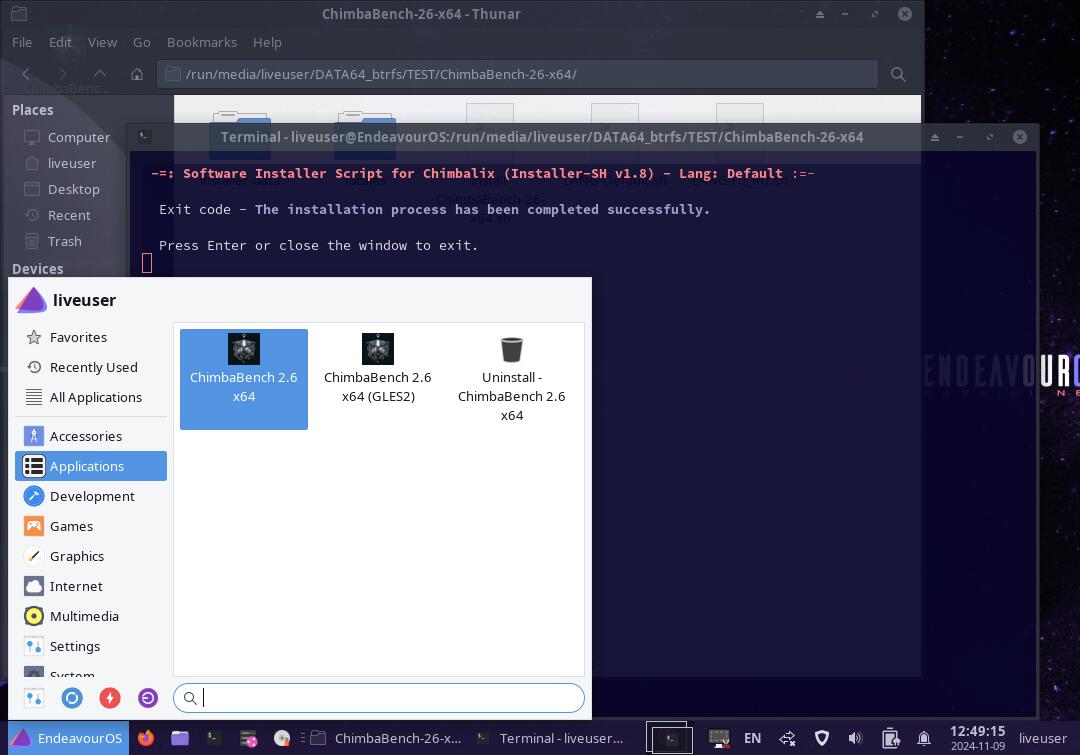The width and height of the screenshot is (1080, 755).
Task: Click the terminal cursor prompt area
Action: pyautogui.click(x=147, y=262)
